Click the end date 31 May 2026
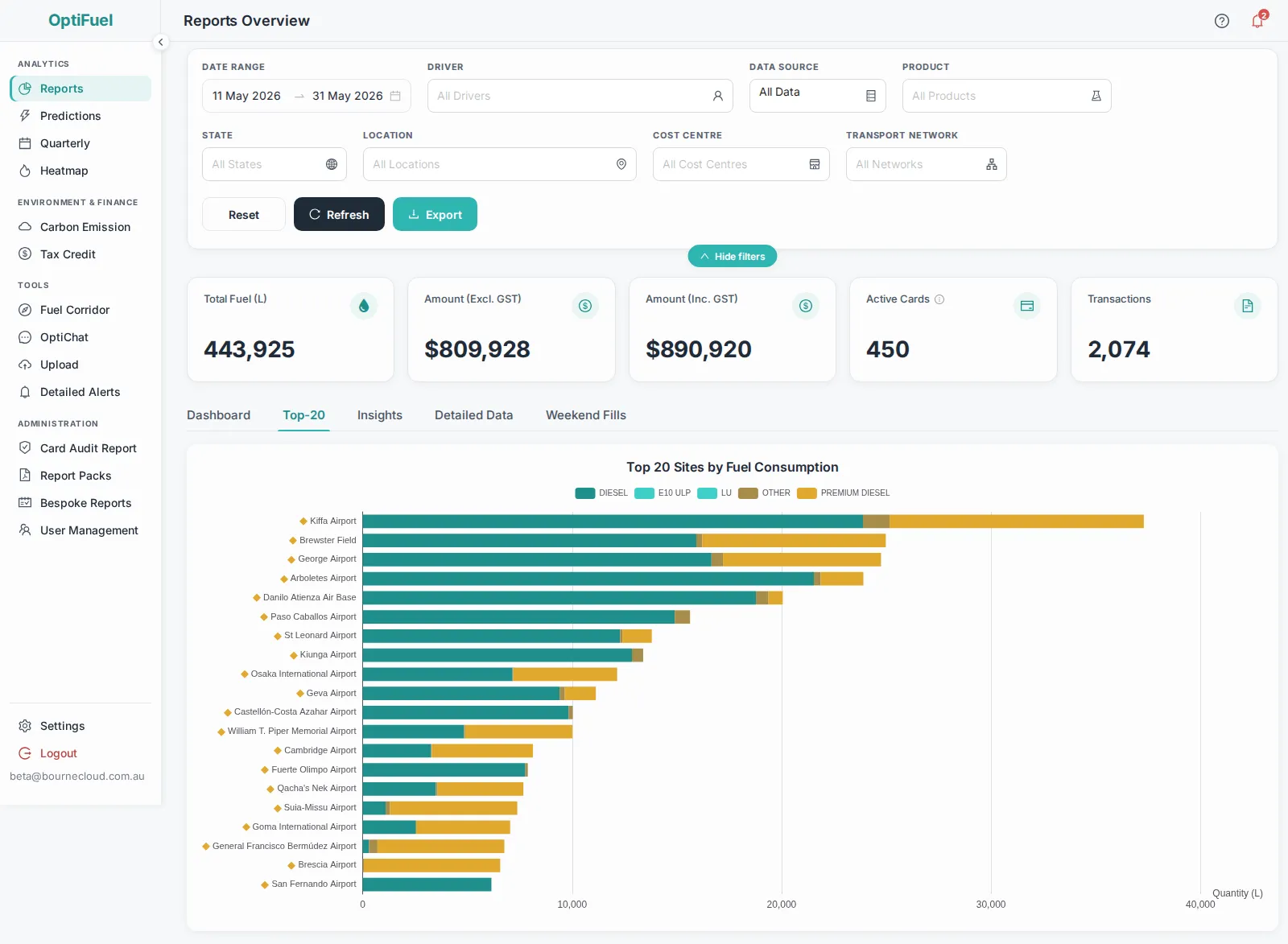Viewport: 1288px width, 944px height. (x=348, y=96)
